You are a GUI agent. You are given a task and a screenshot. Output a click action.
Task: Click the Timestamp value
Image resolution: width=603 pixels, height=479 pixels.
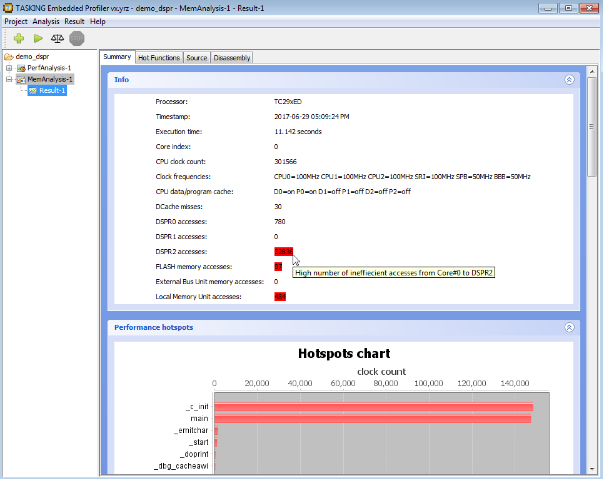(311, 116)
